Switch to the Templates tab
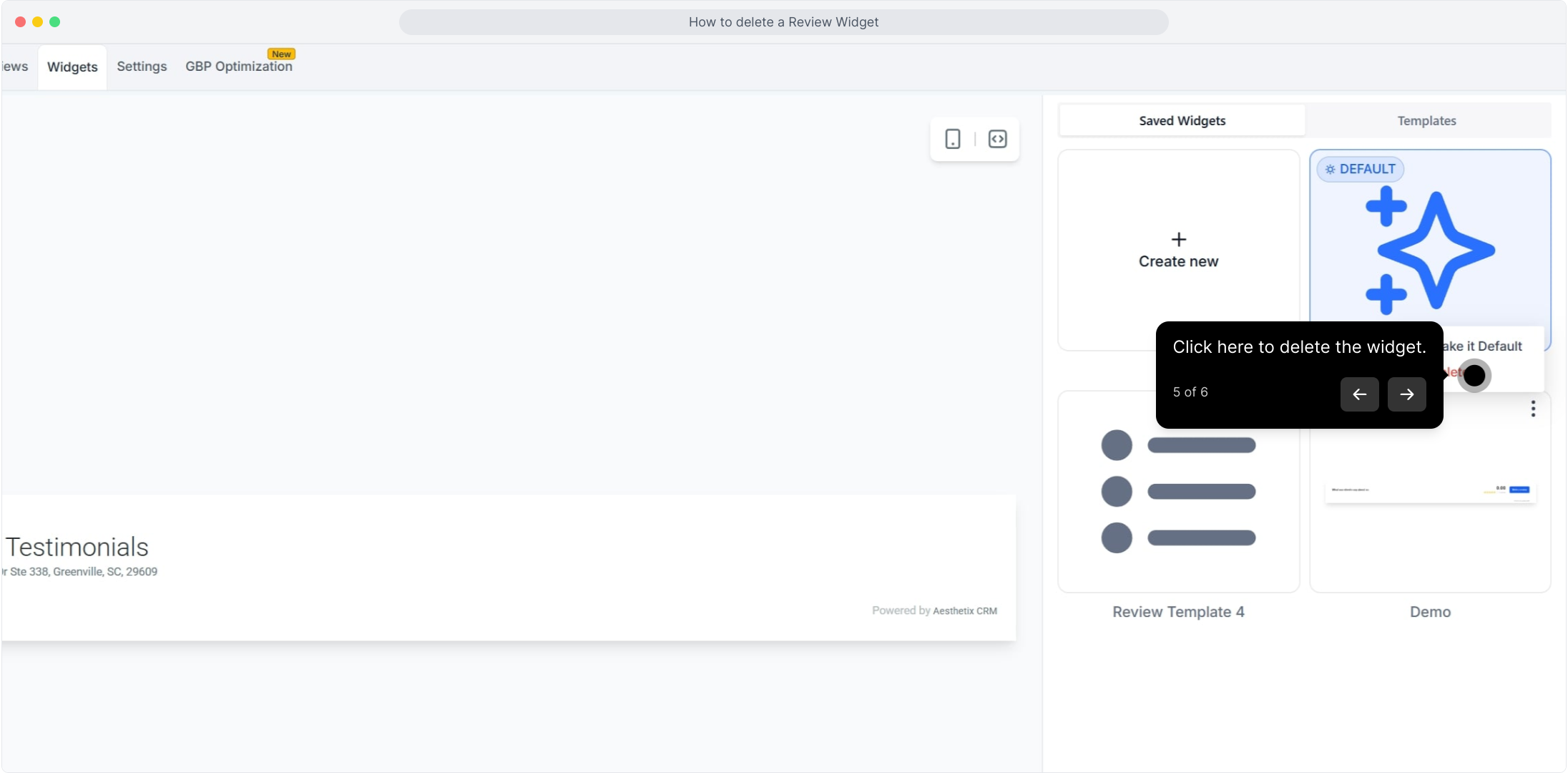 (1426, 121)
